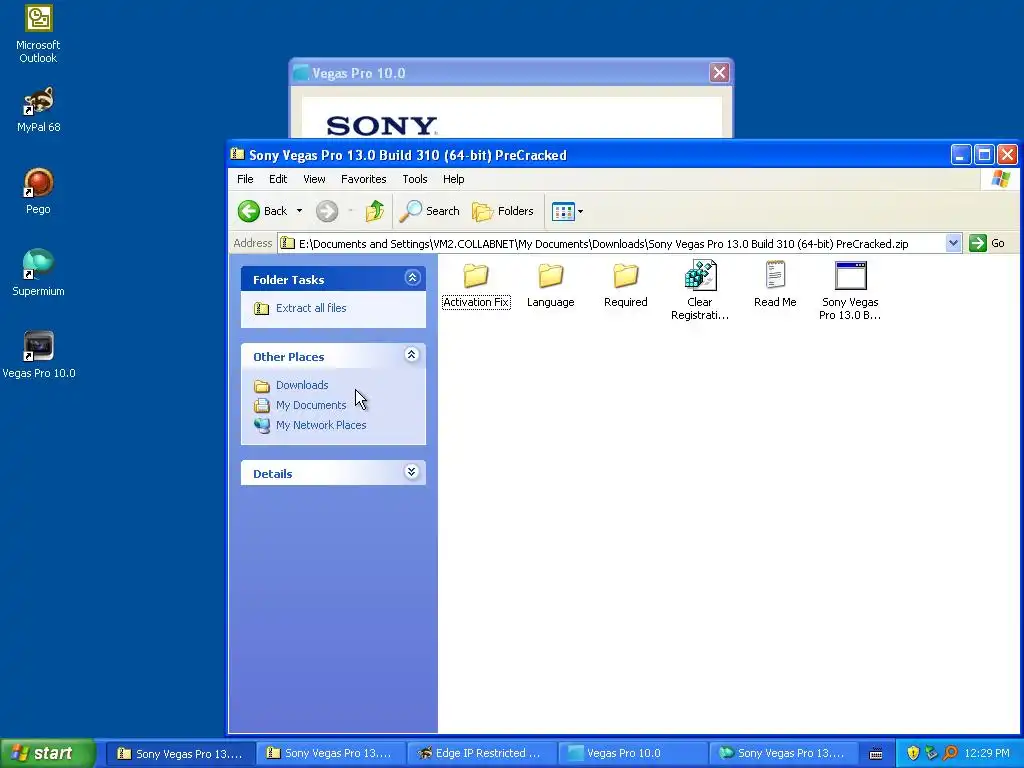Expand the Details panel
The image size is (1024, 768).
[x=411, y=472]
